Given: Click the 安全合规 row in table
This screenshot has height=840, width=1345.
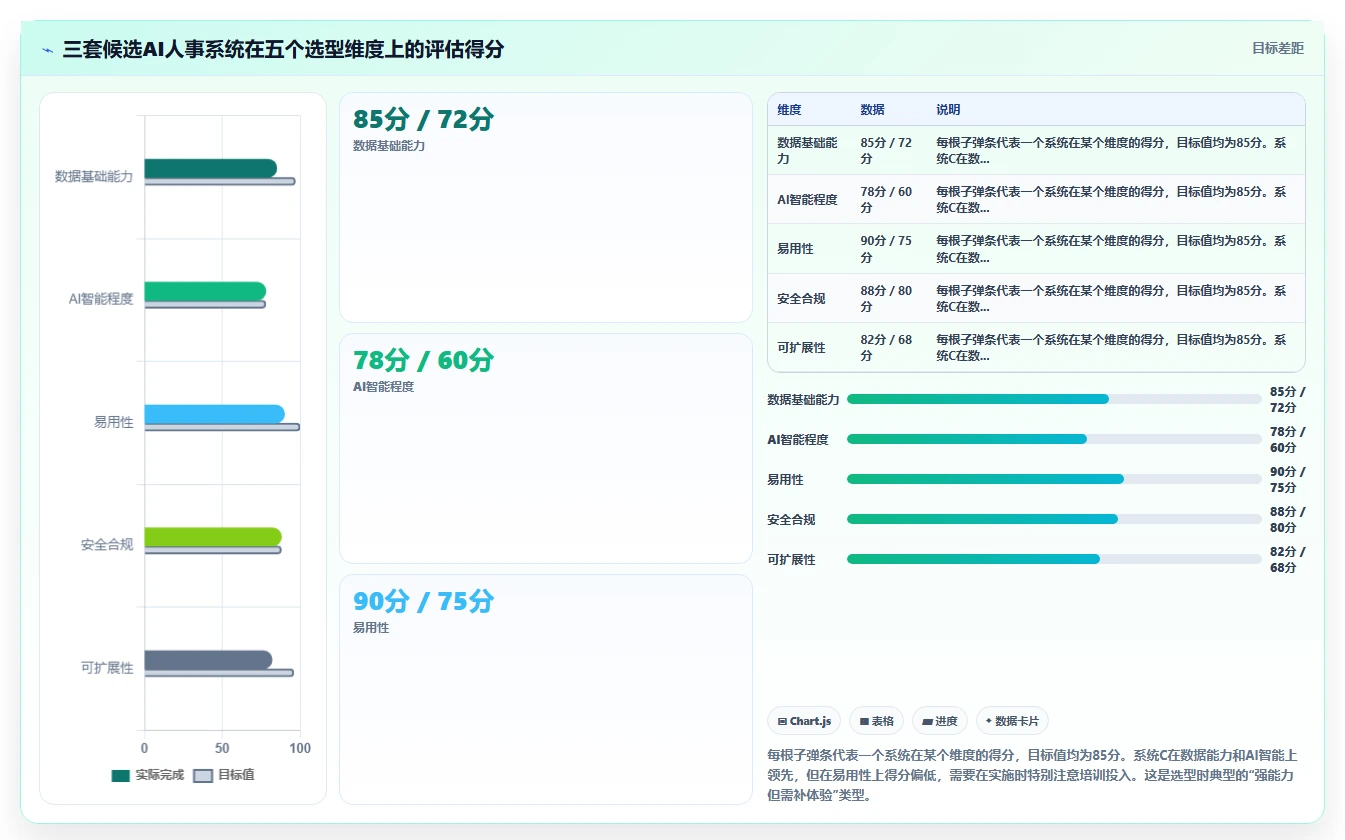Looking at the screenshot, I should (x=1036, y=298).
